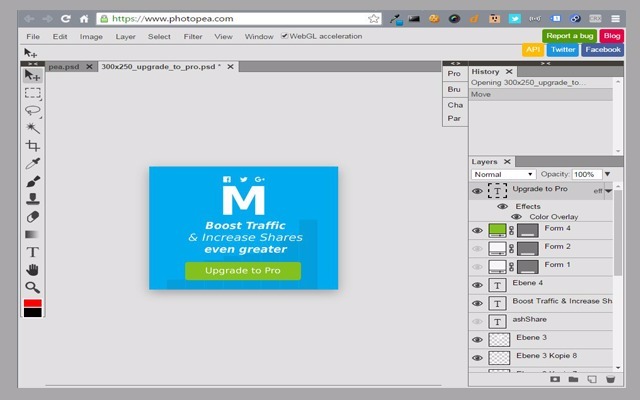
Task: Open the Twitter link button
Action: [562, 49]
